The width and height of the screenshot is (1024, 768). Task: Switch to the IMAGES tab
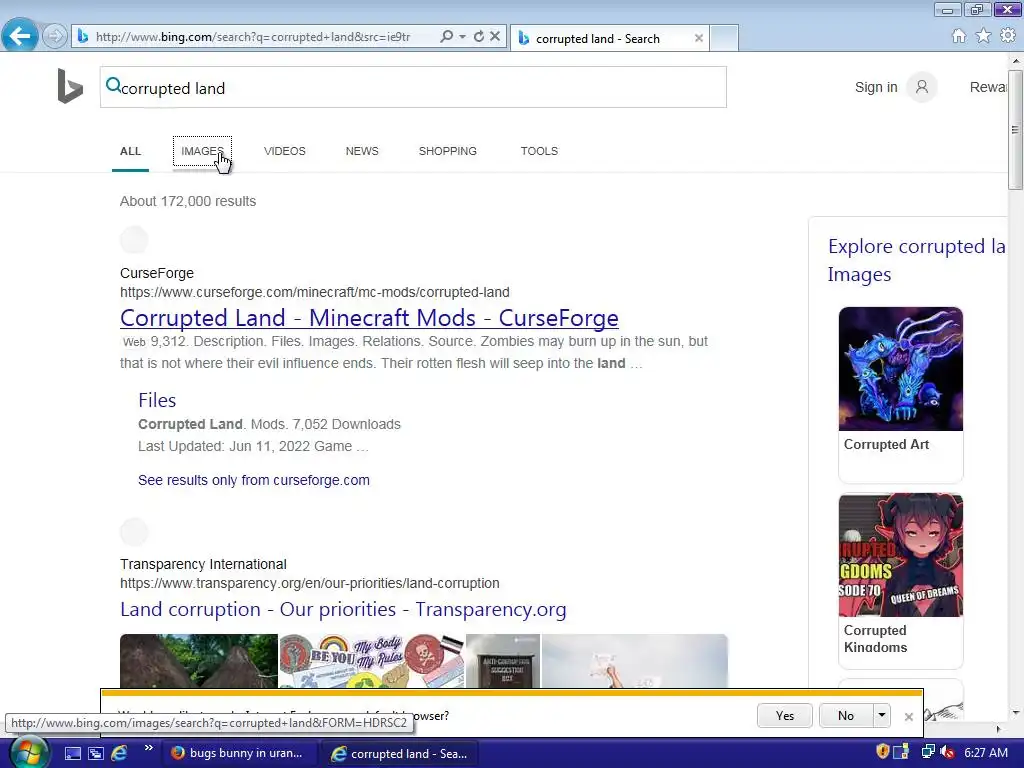[202, 151]
